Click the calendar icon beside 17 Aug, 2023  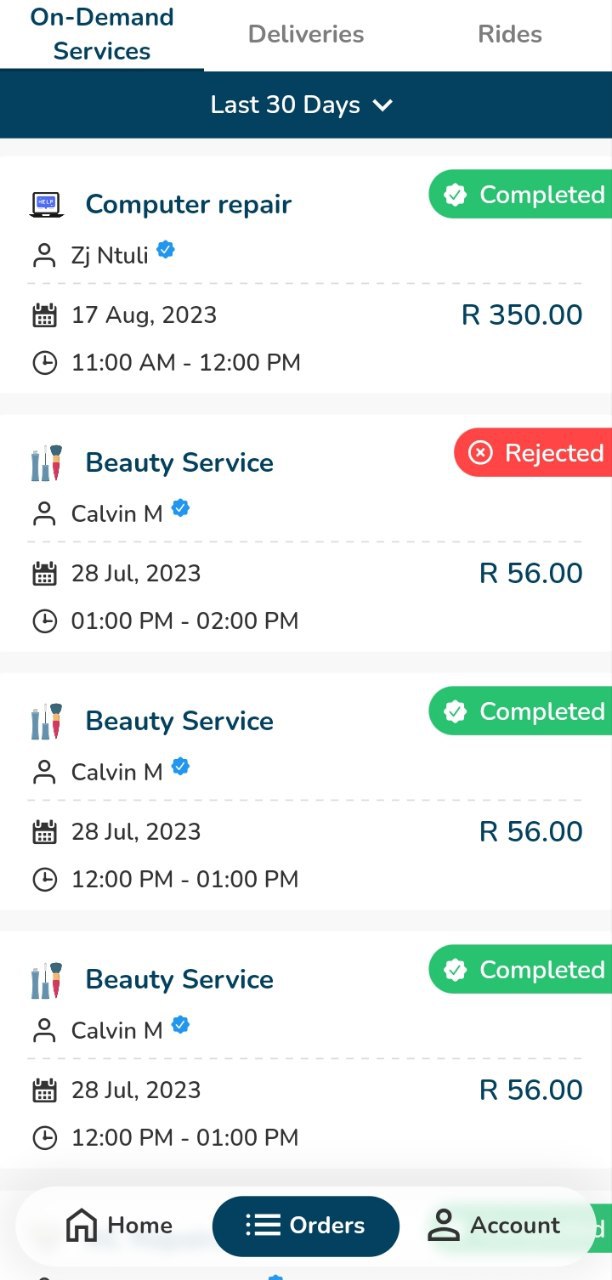(44, 316)
